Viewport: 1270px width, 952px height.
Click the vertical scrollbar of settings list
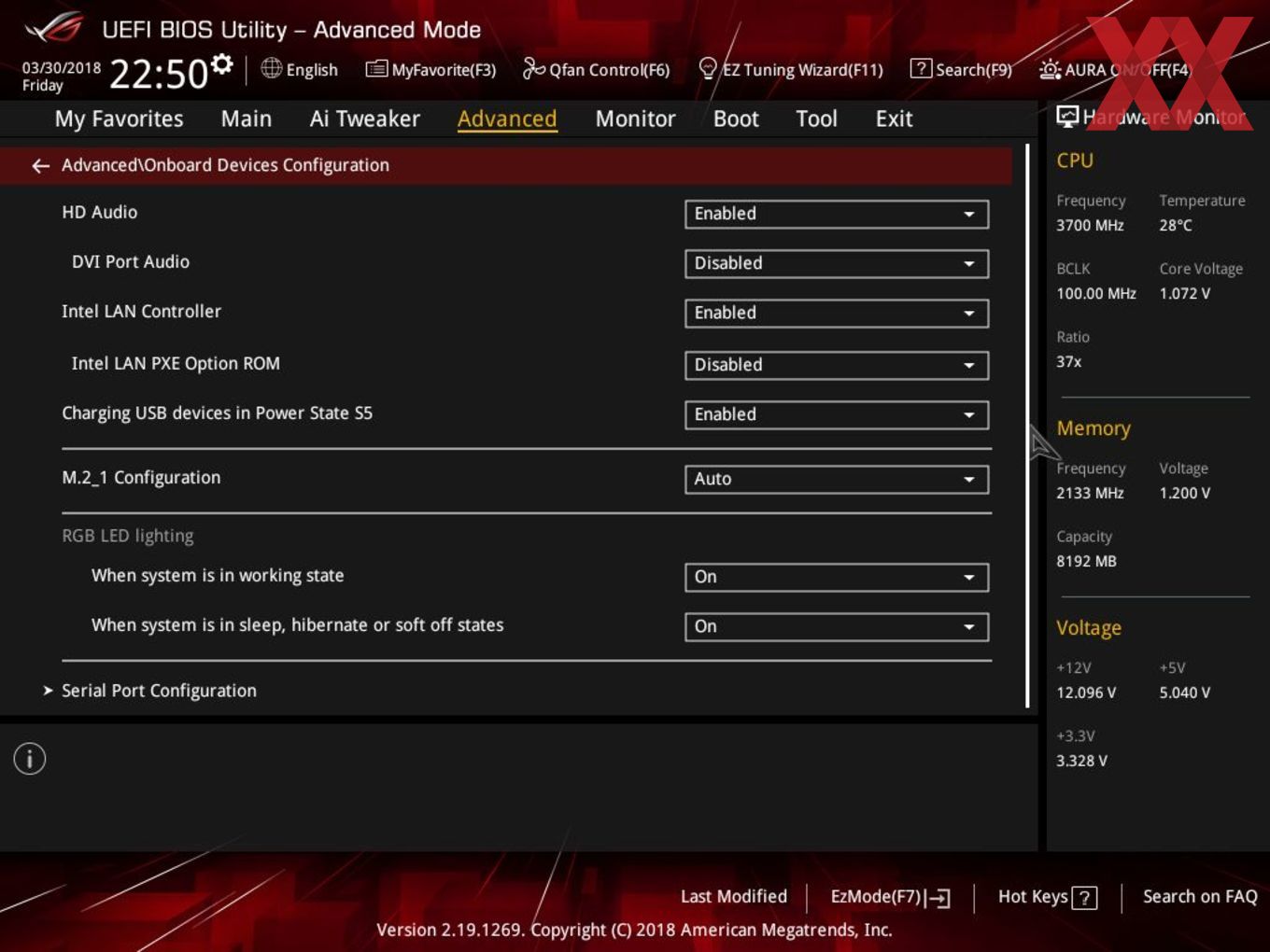pyautogui.click(x=1027, y=426)
